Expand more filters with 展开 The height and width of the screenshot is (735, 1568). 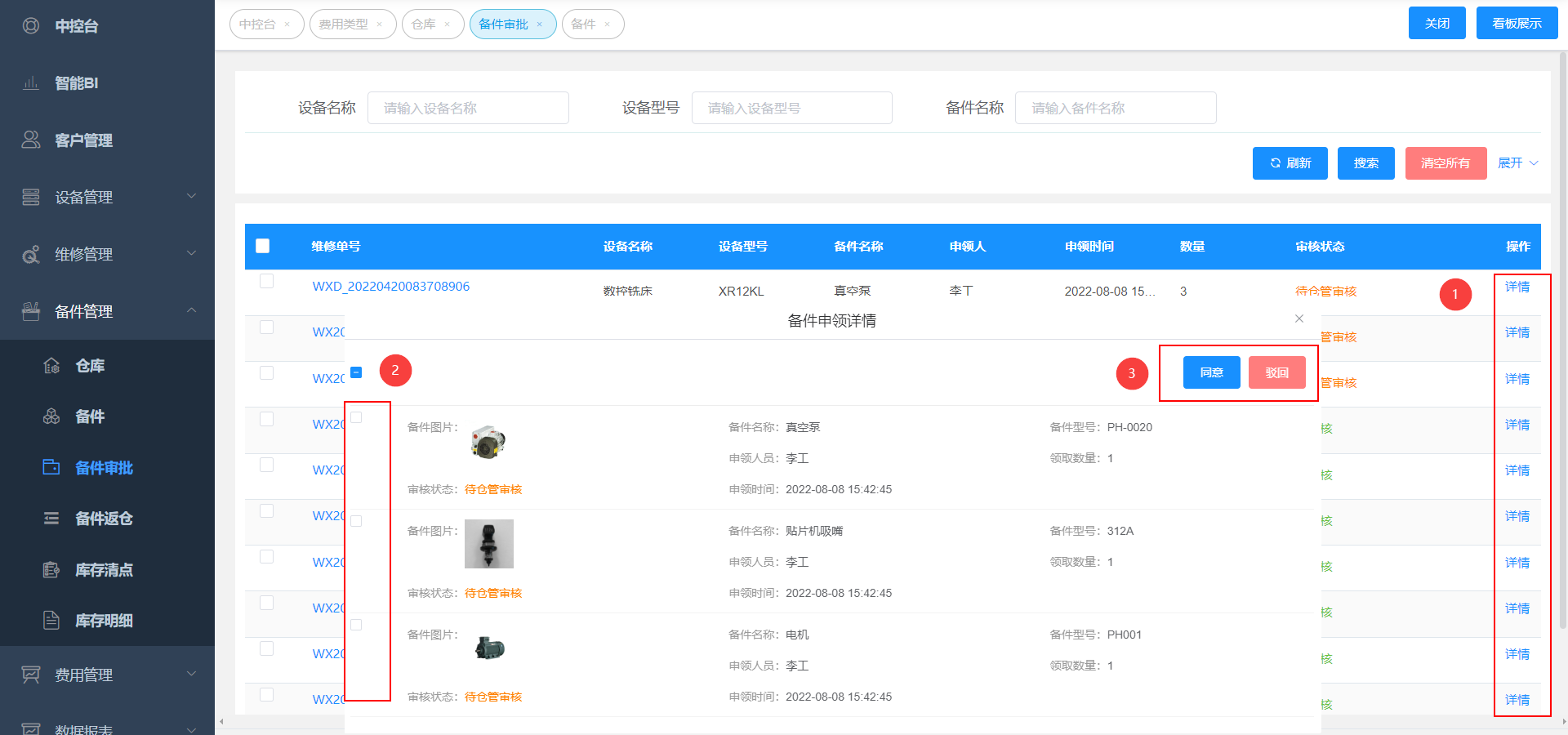1517,163
